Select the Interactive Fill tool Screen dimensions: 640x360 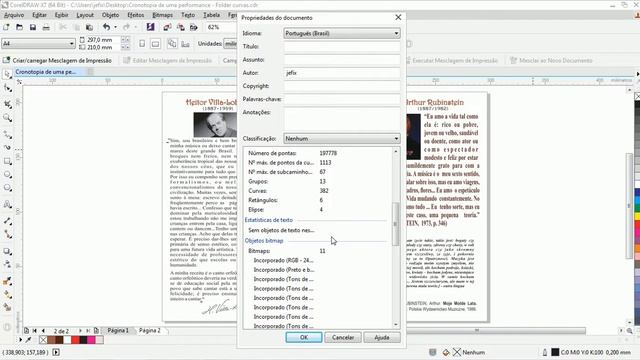point(7,294)
